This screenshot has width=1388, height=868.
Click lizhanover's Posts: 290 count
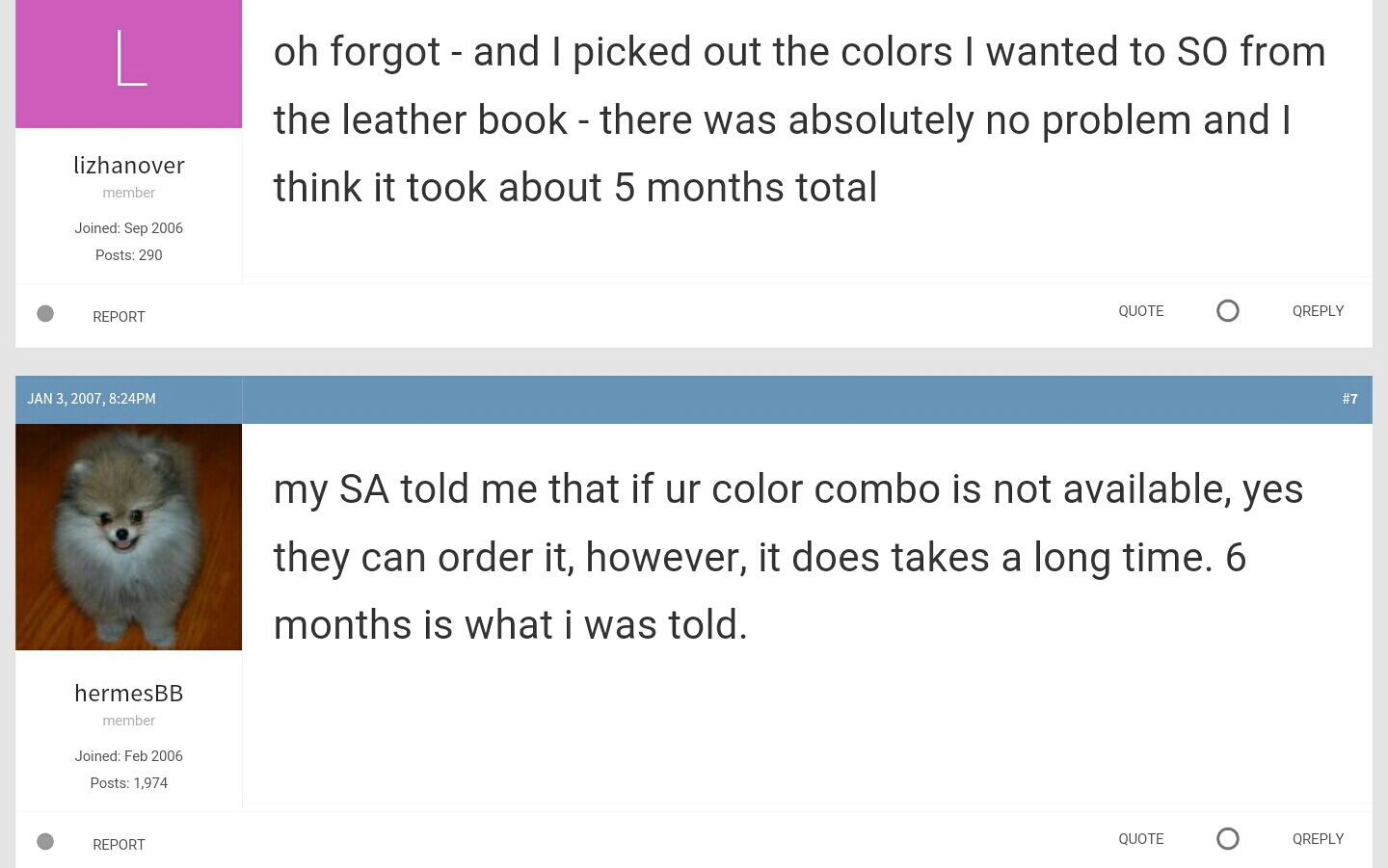[x=129, y=255]
